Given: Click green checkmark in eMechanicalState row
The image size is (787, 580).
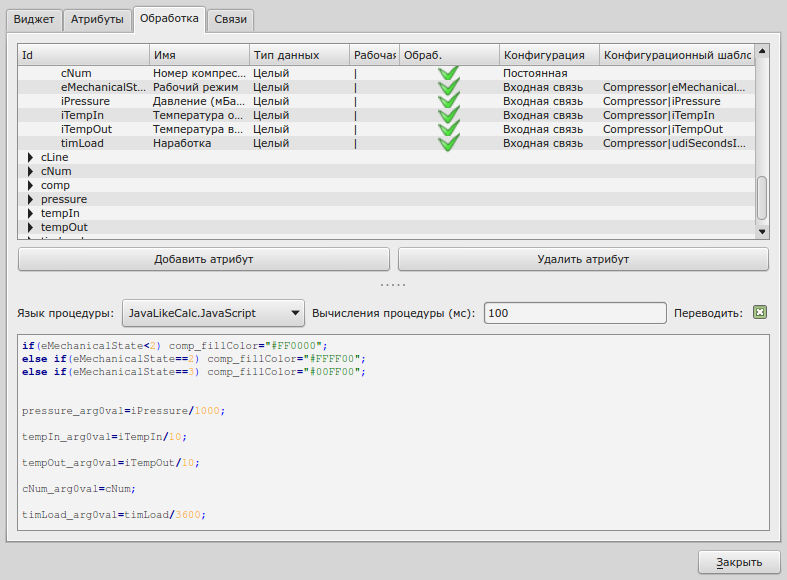Looking at the screenshot, I should click(x=448, y=87).
